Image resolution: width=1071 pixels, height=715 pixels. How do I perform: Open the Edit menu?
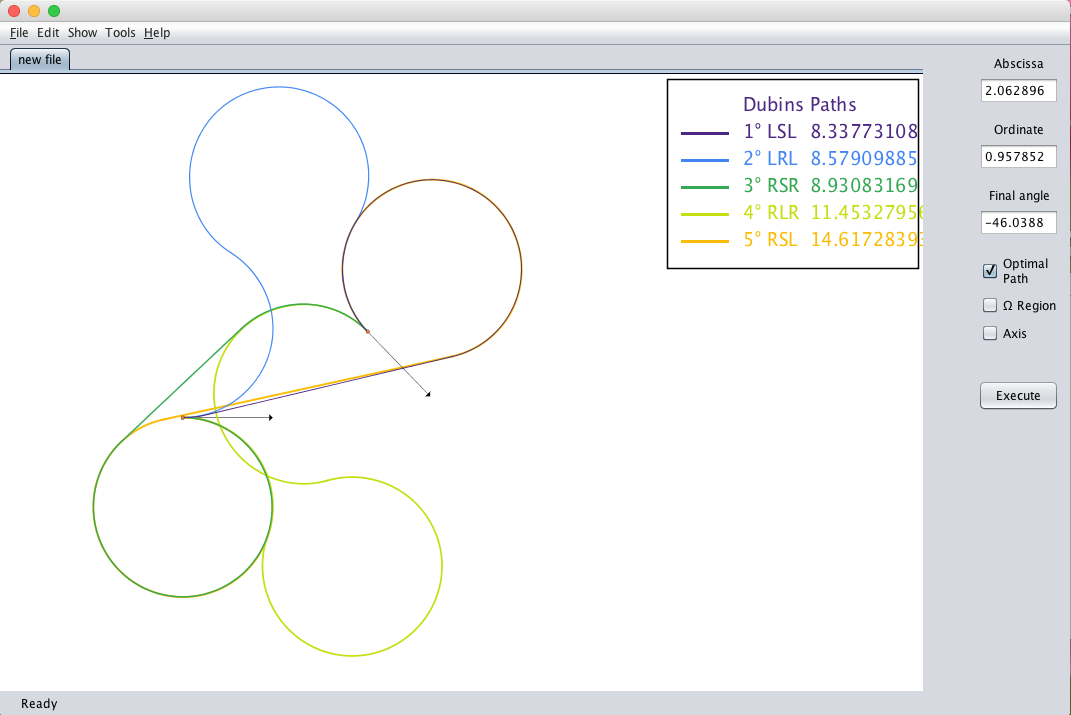48,33
